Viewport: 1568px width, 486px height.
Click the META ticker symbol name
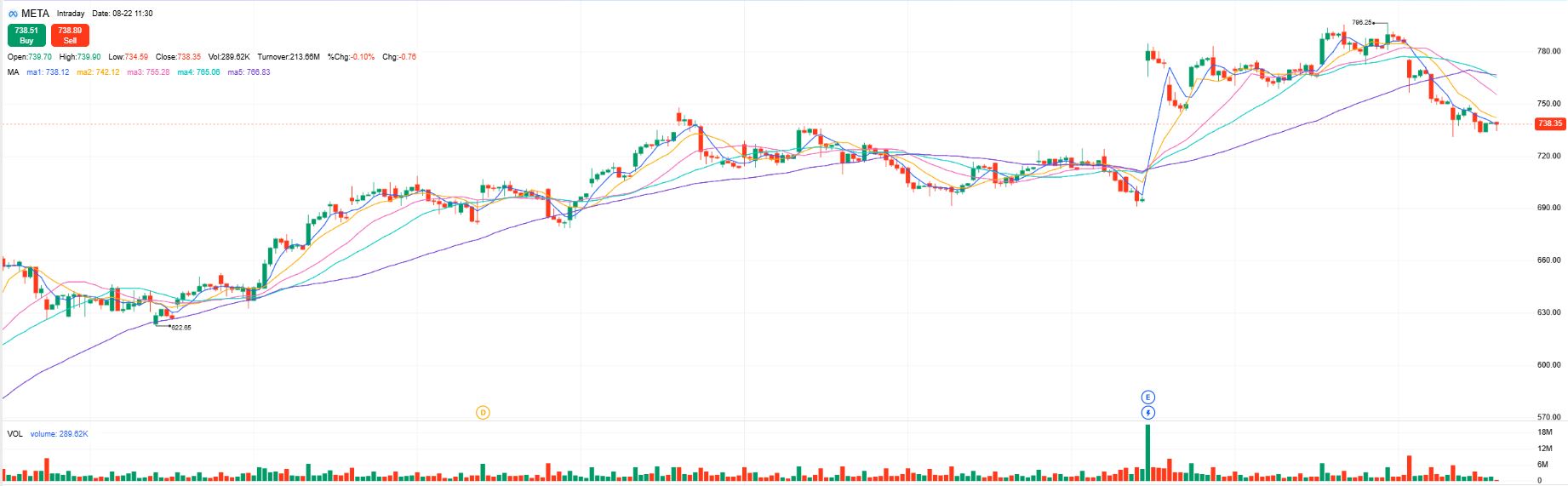coord(35,14)
